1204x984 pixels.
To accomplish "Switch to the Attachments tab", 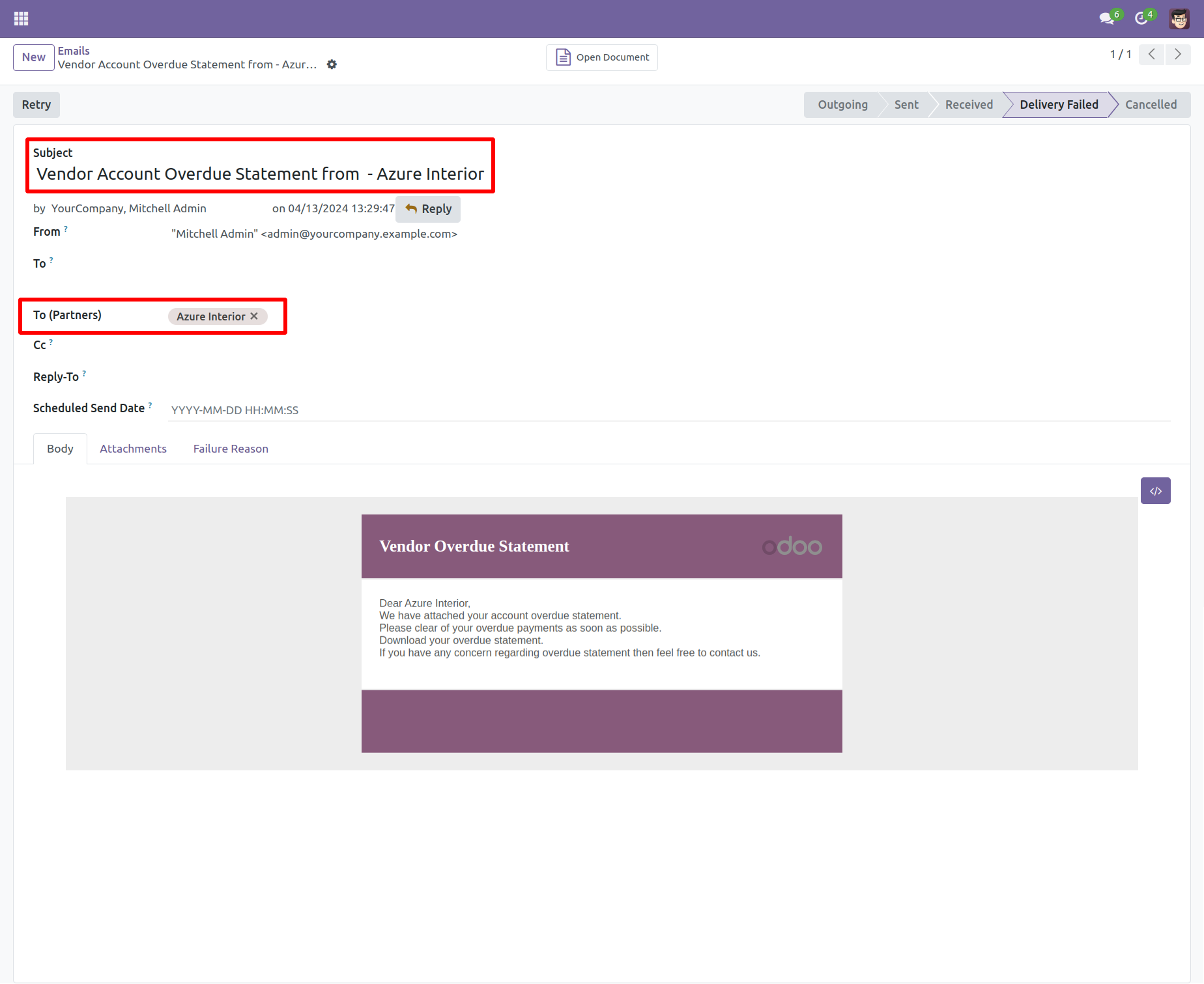I will (133, 449).
